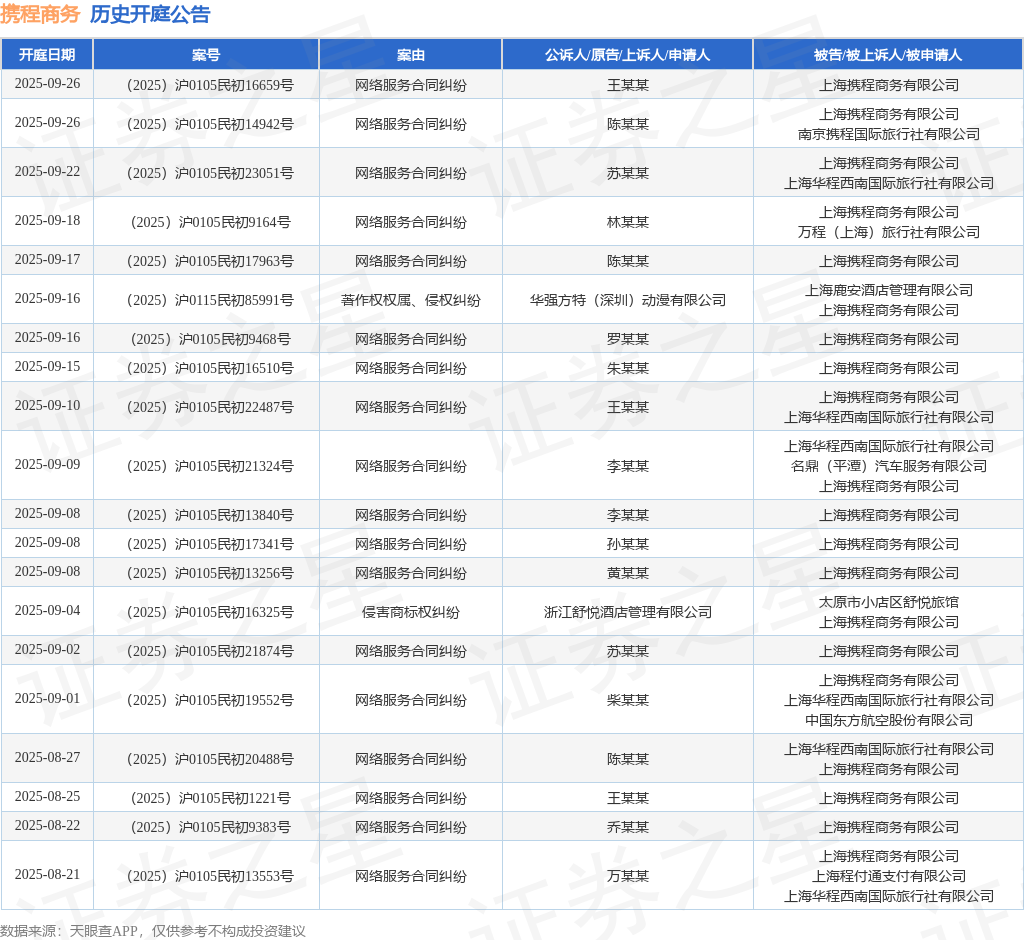
Task: Select defendant 中国东方航空股份有限公司
Action: [889, 720]
